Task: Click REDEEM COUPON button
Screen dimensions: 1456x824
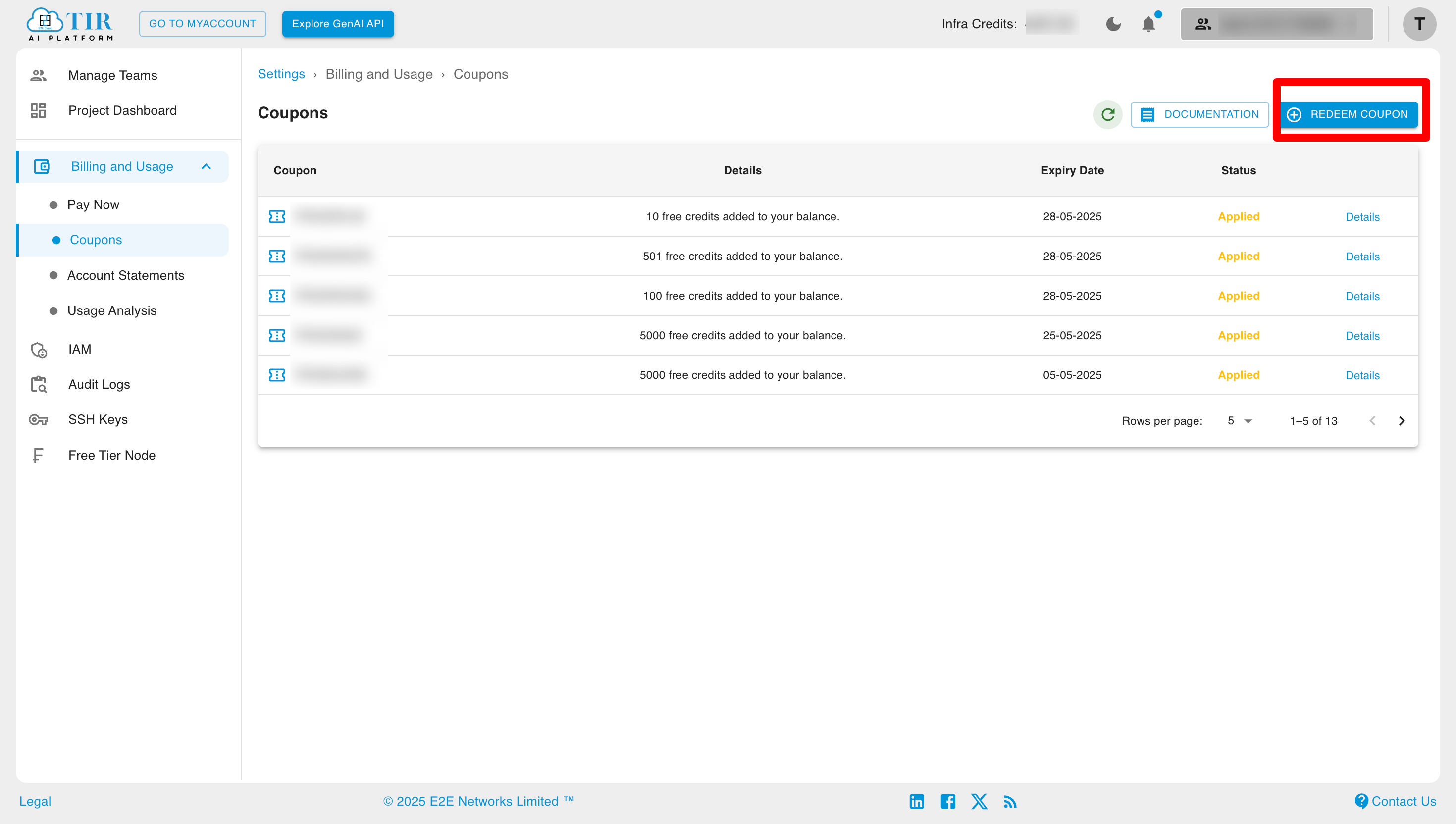Action: pyautogui.click(x=1349, y=114)
